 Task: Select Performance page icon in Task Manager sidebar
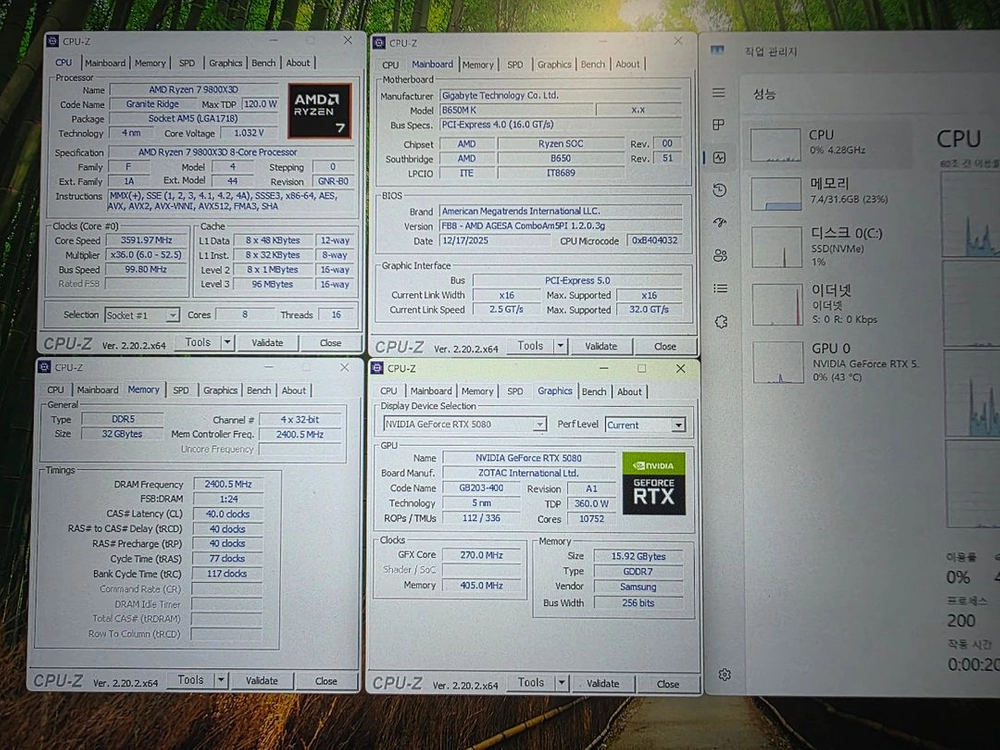[x=719, y=158]
